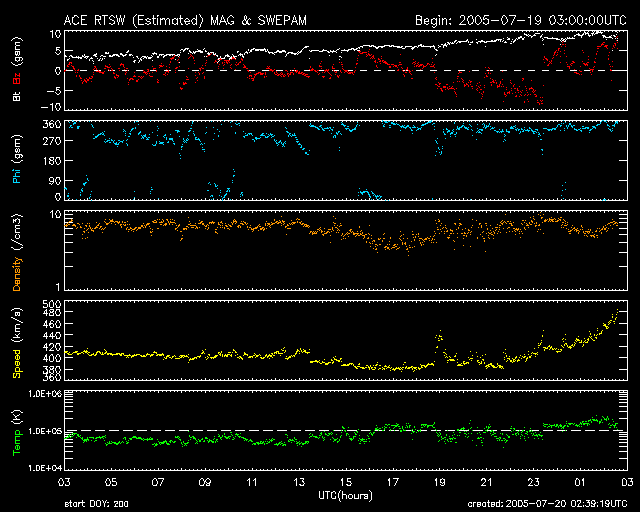Click the -10 tick on Bt Bz axis
This screenshot has height=512, width=640.
[x=49, y=107]
